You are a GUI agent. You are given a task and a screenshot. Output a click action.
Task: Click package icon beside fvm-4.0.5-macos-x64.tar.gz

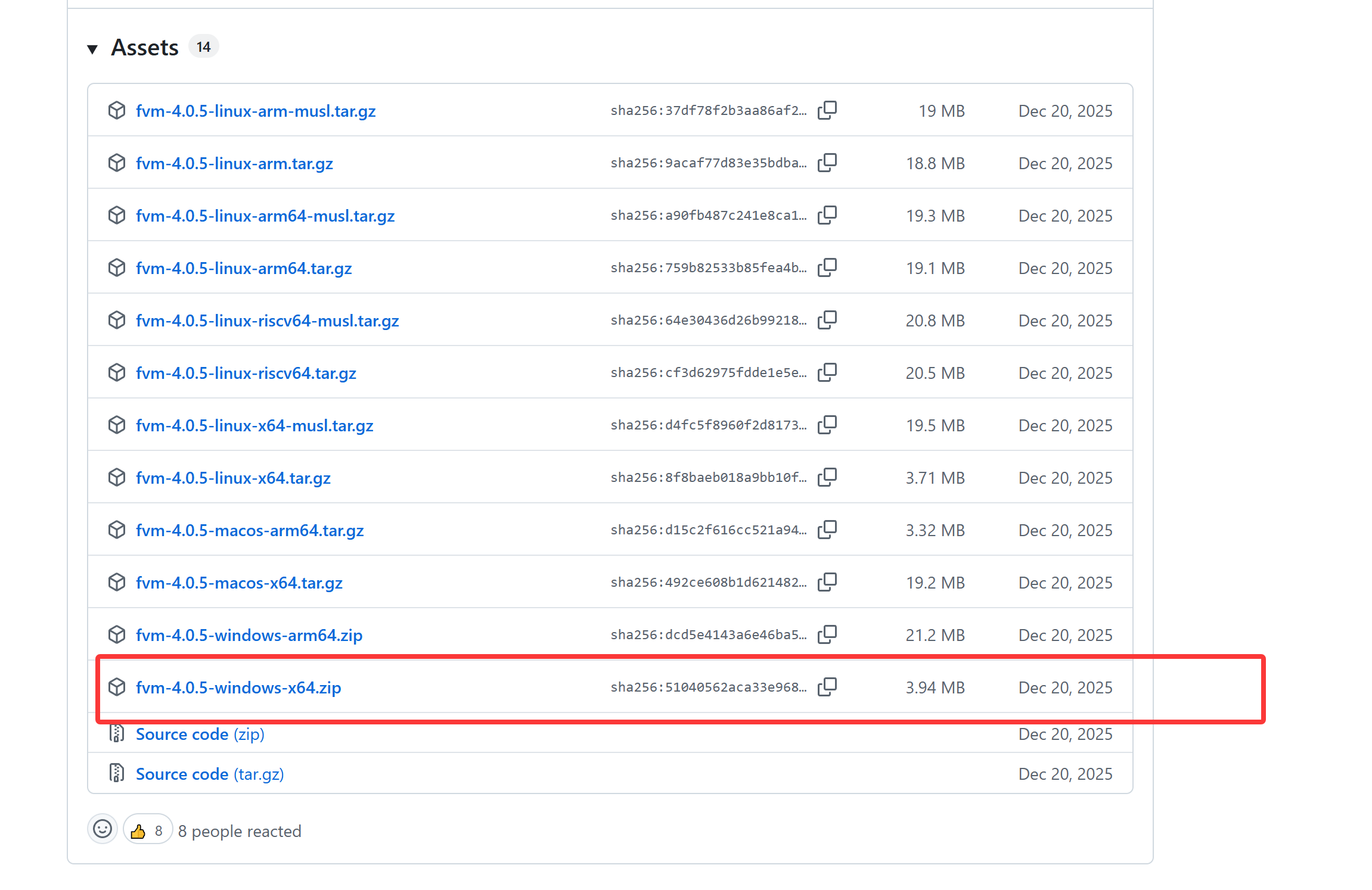point(117,582)
